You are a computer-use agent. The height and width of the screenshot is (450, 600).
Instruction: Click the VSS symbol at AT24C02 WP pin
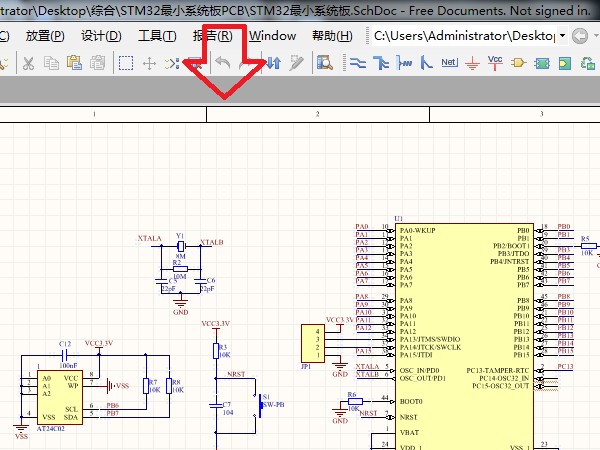tap(116, 386)
